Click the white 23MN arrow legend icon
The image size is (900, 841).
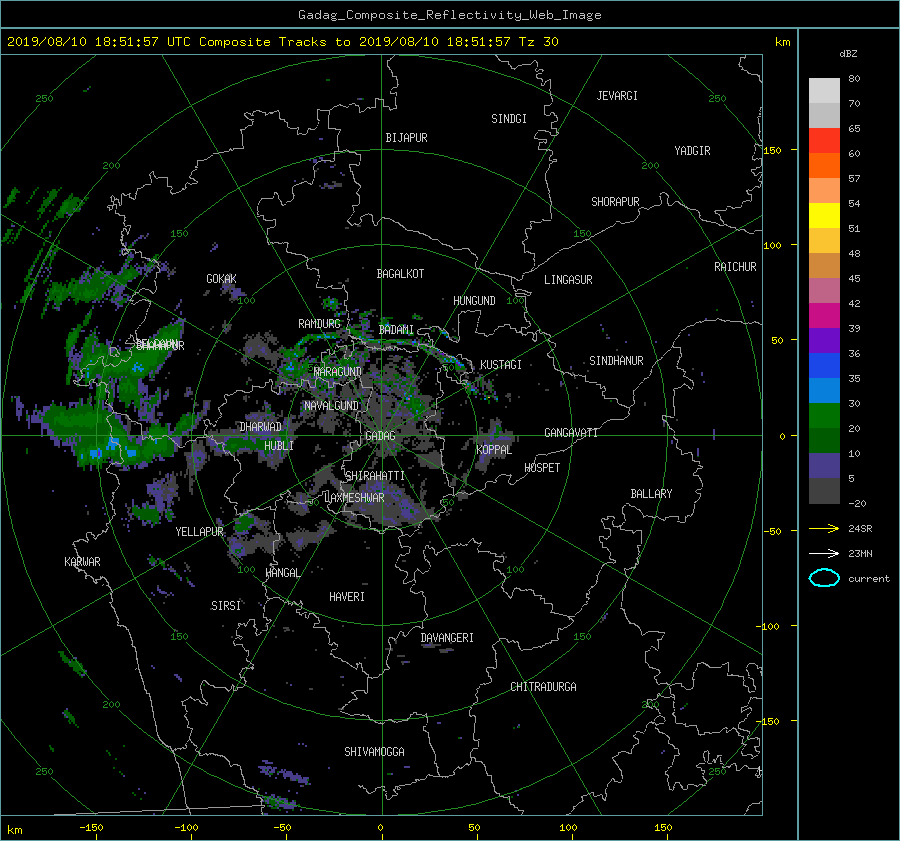[x=824, y=553]
